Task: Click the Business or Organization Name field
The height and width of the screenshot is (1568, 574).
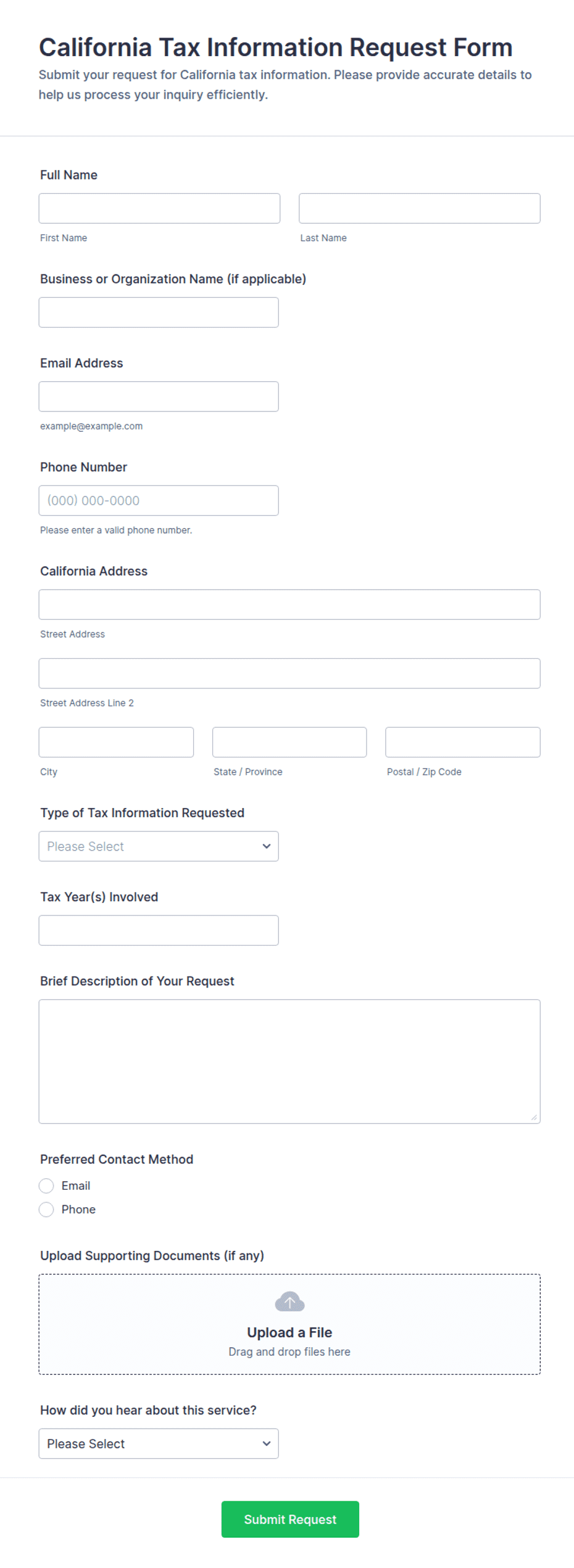Action: tap(159, 312)
